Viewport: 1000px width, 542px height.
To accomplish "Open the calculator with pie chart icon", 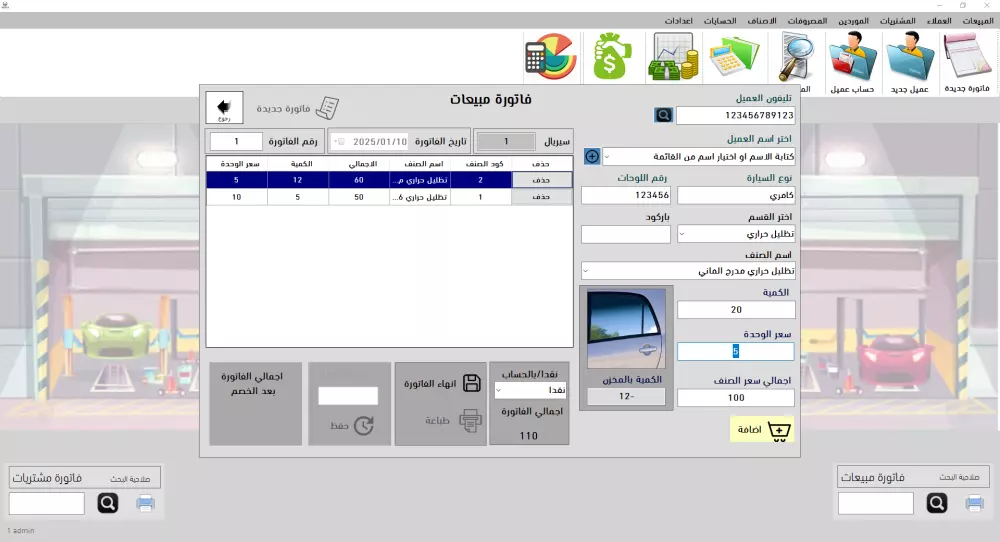I will 550,56.
